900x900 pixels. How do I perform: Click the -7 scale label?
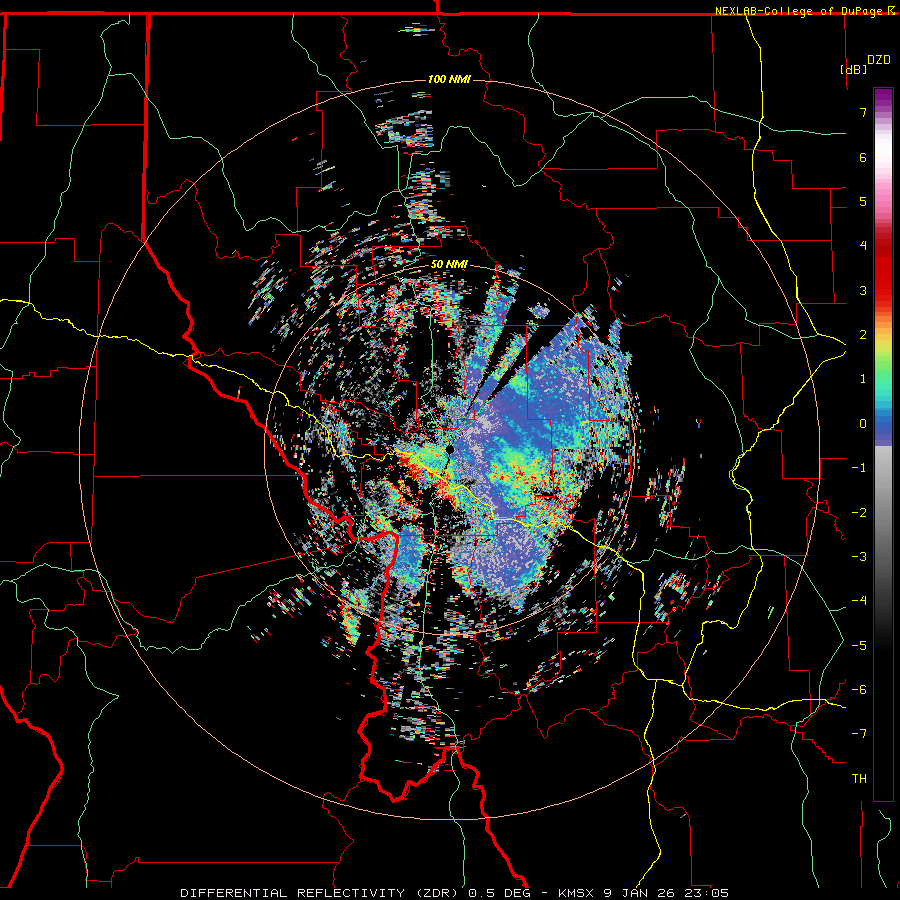click(859, 734)
